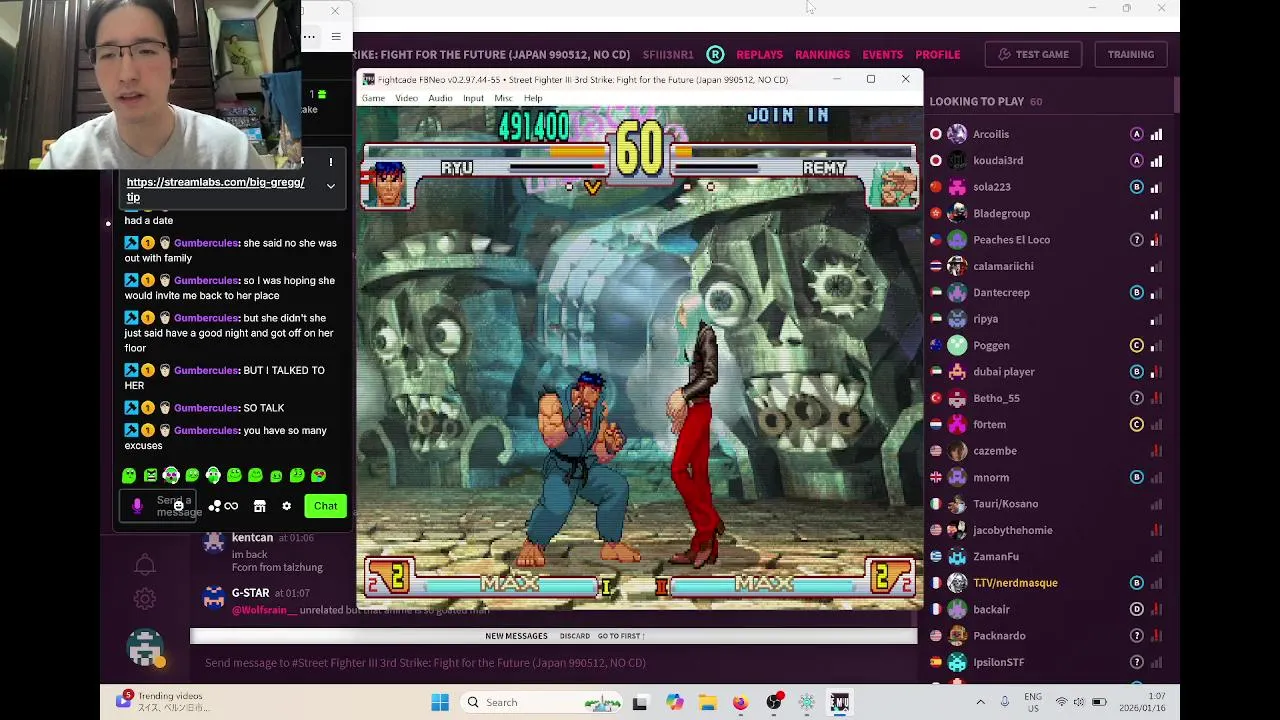Click the three-dots menu above chat

[309, 37]
